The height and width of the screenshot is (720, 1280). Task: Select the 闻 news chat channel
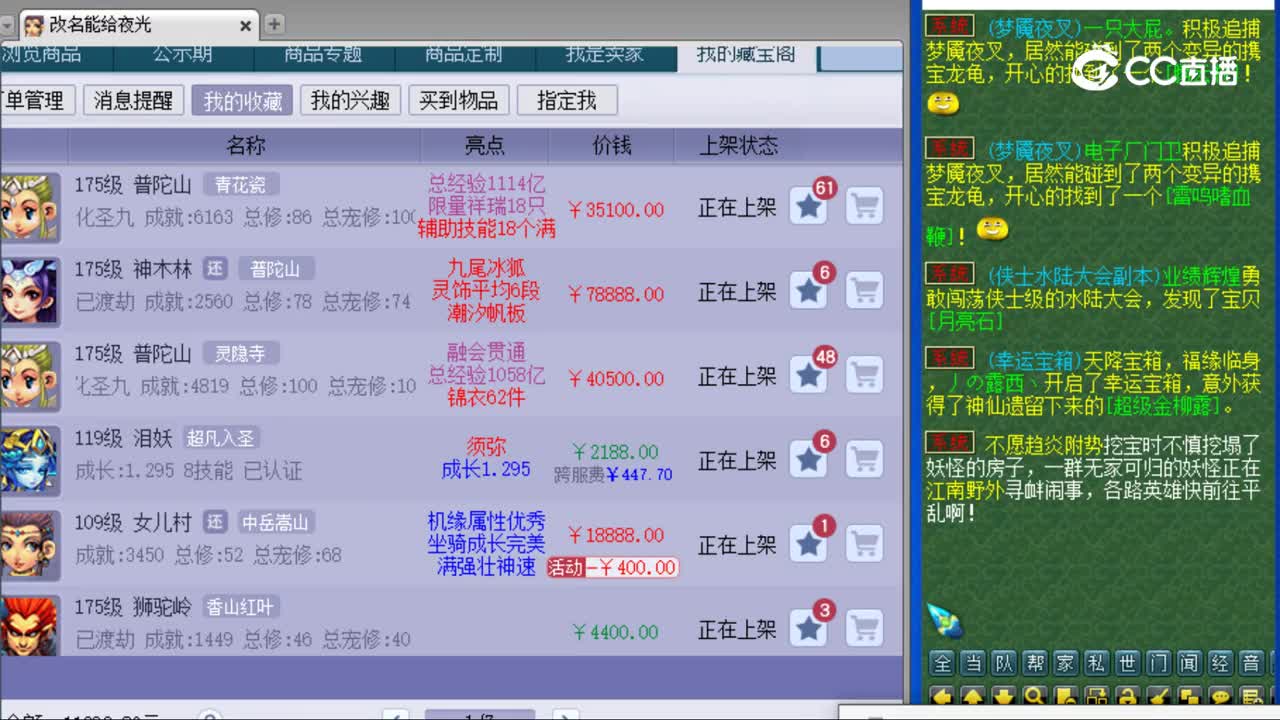point(1190,663)
